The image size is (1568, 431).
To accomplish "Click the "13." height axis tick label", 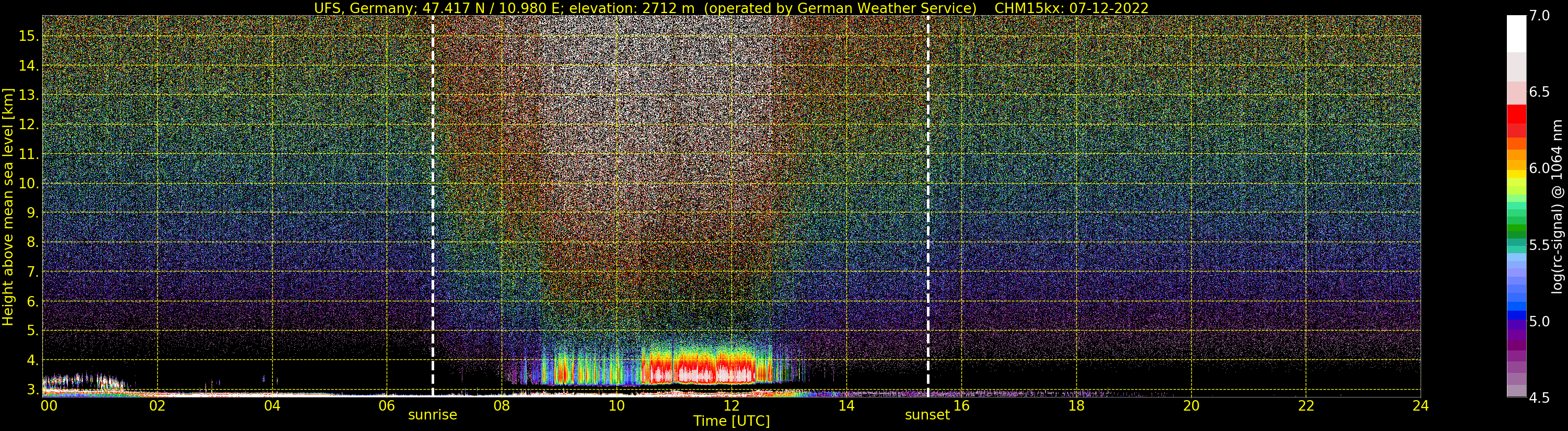I will click(x=29, y=95).
